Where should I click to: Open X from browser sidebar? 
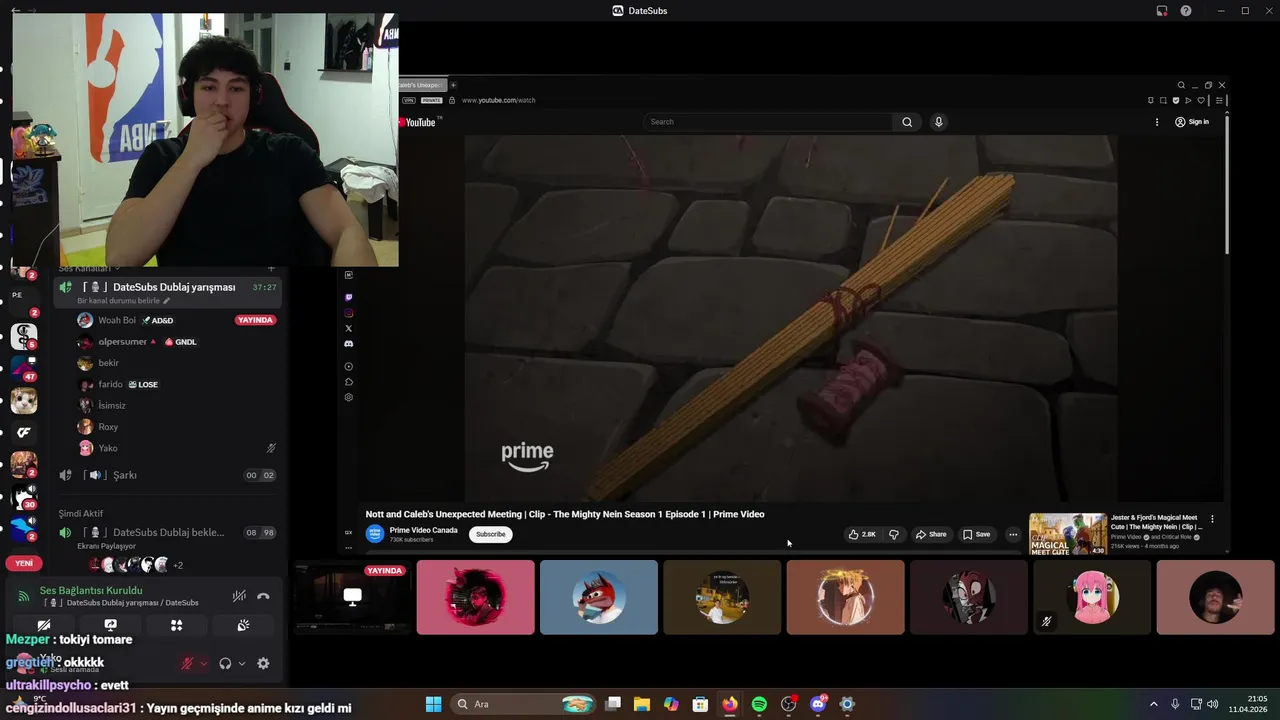pyautogui.click(x=349, y=328)
